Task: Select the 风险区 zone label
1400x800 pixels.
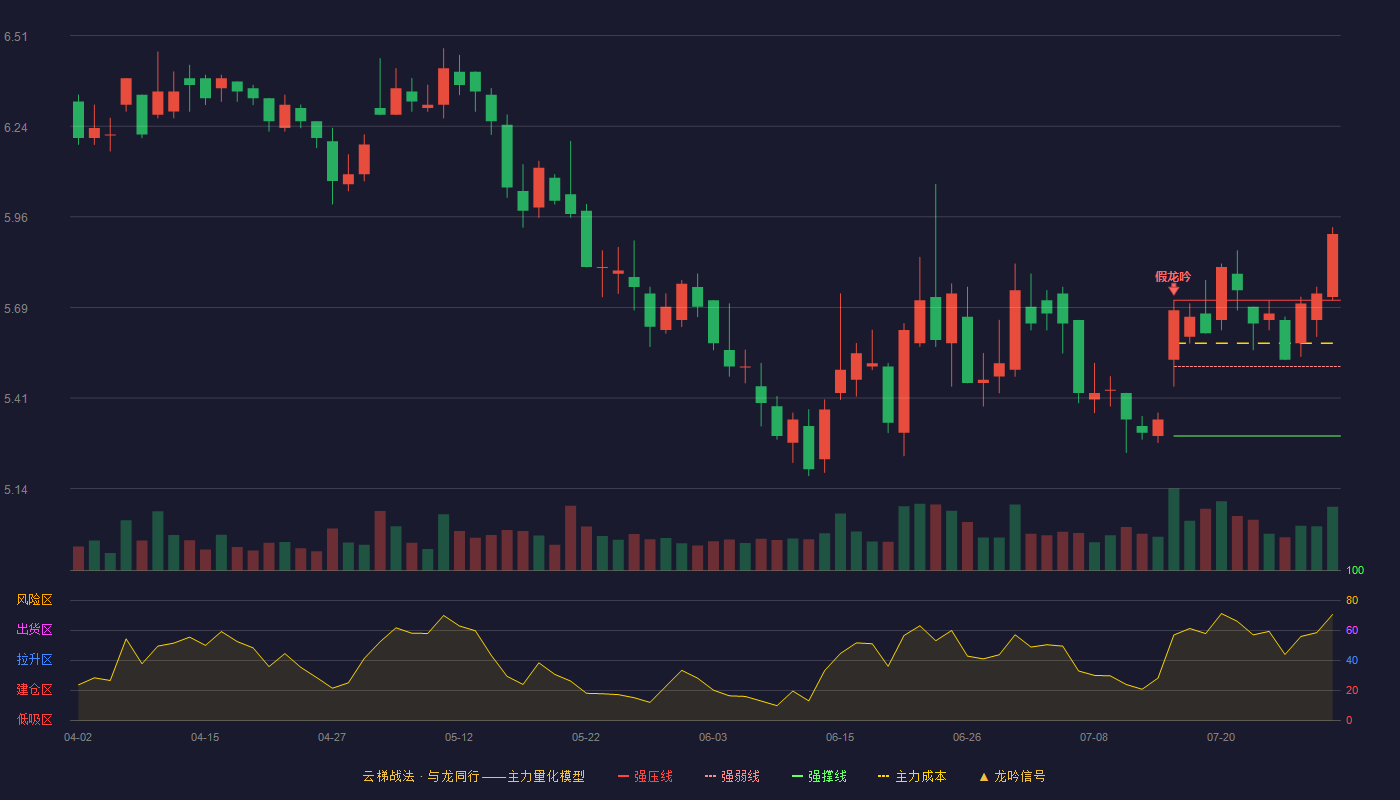Action: tap(34, 600)
